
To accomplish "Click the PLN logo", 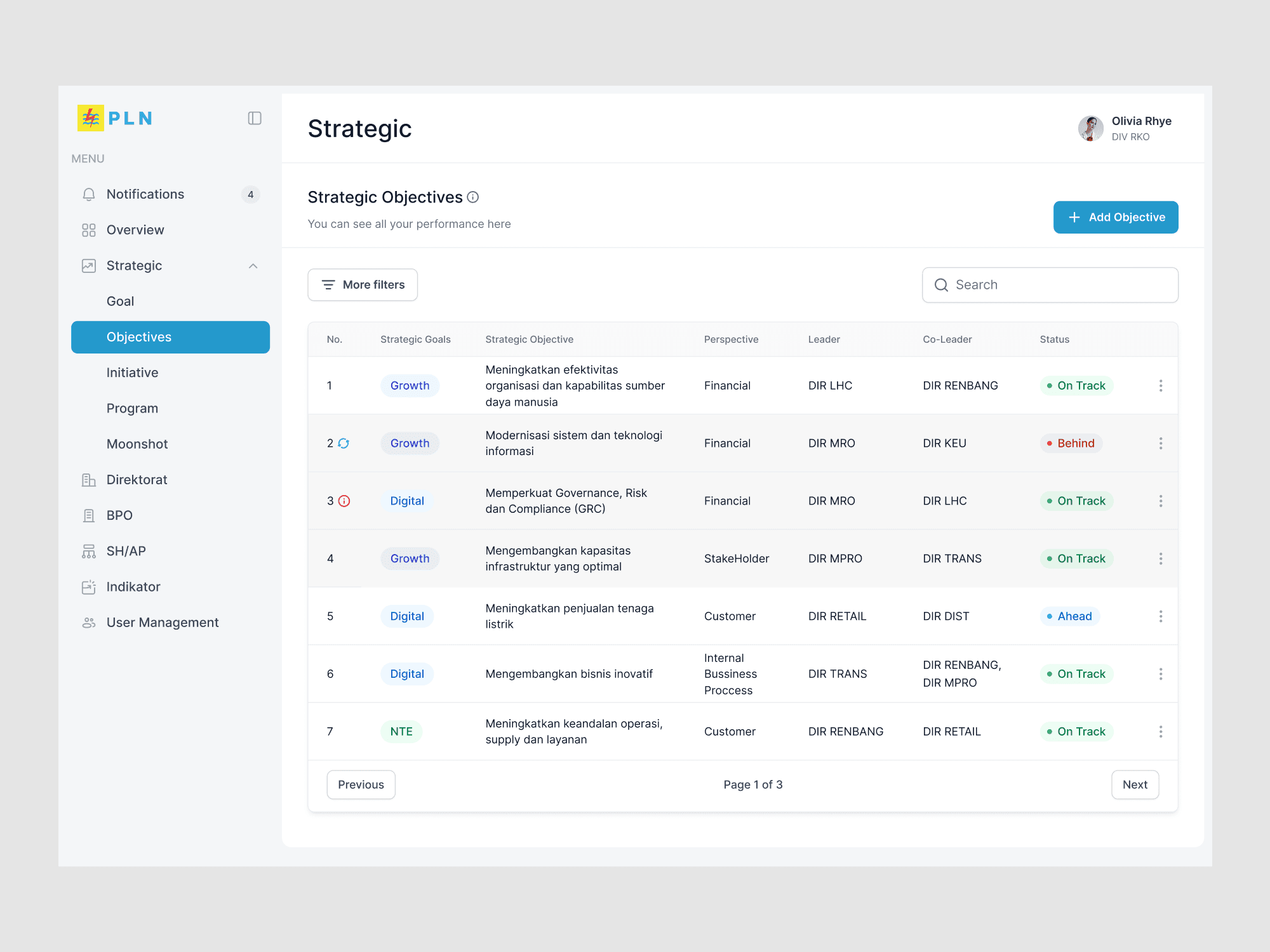I will (115, 118).
